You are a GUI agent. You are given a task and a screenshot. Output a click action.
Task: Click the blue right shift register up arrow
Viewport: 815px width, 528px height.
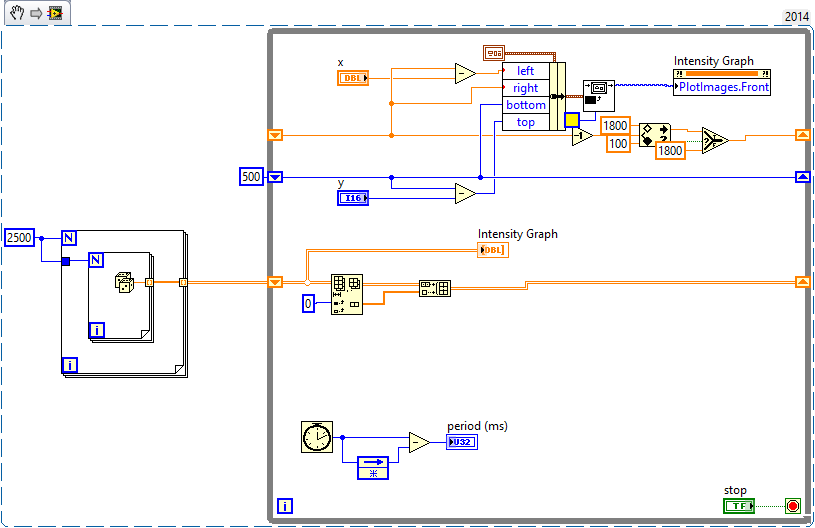803,177
